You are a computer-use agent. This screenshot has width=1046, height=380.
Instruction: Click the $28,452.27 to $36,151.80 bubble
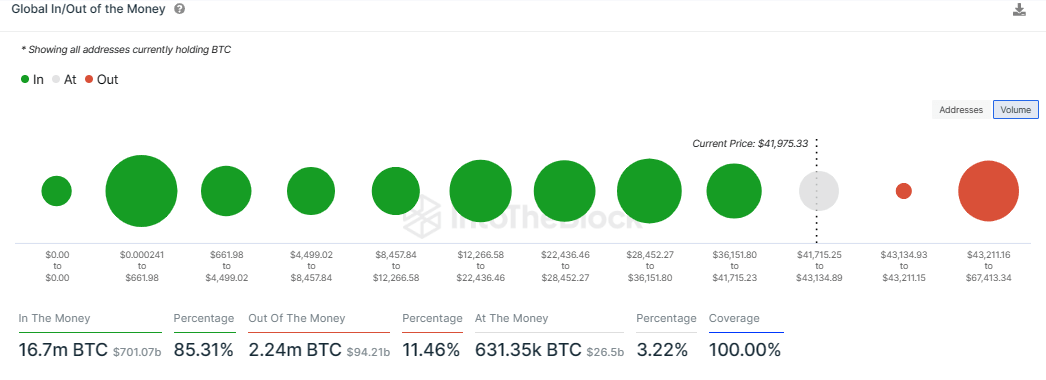pos(649,191)
